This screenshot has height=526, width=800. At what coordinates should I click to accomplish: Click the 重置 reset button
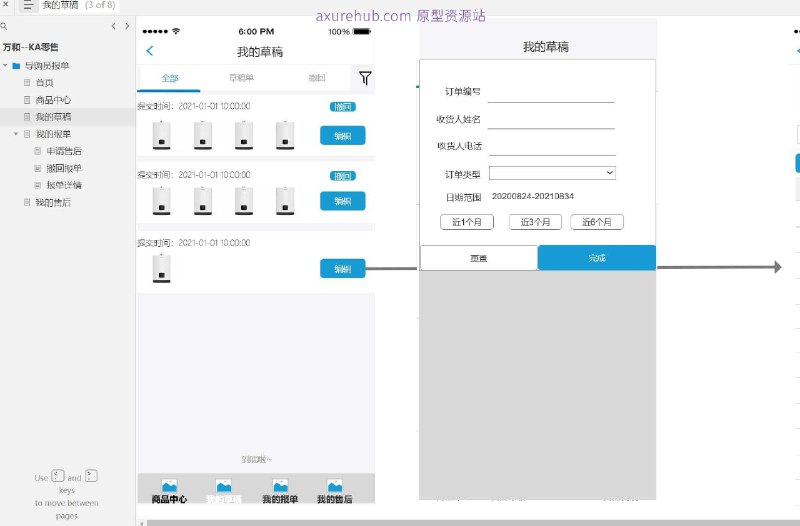(479, 258)
